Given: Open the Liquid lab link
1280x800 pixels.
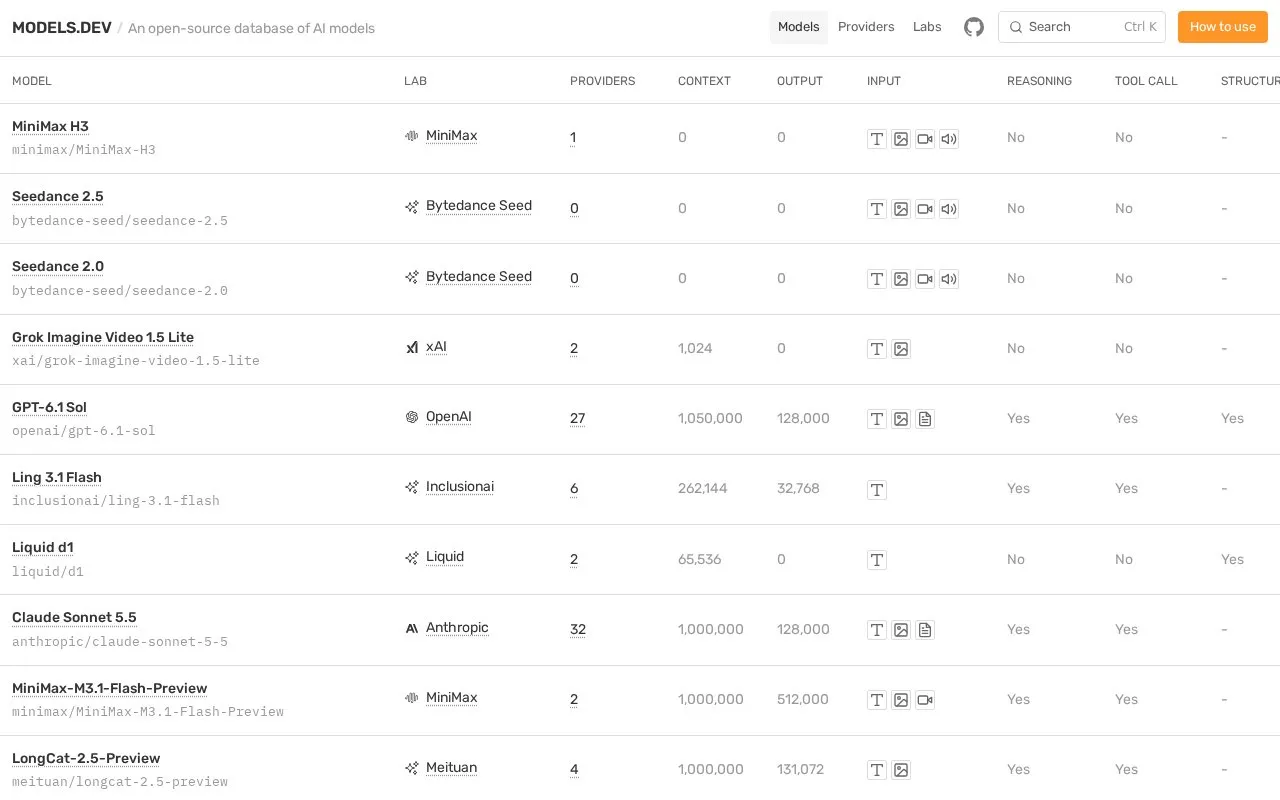Looking at the screenshot, I should point(445,557).
